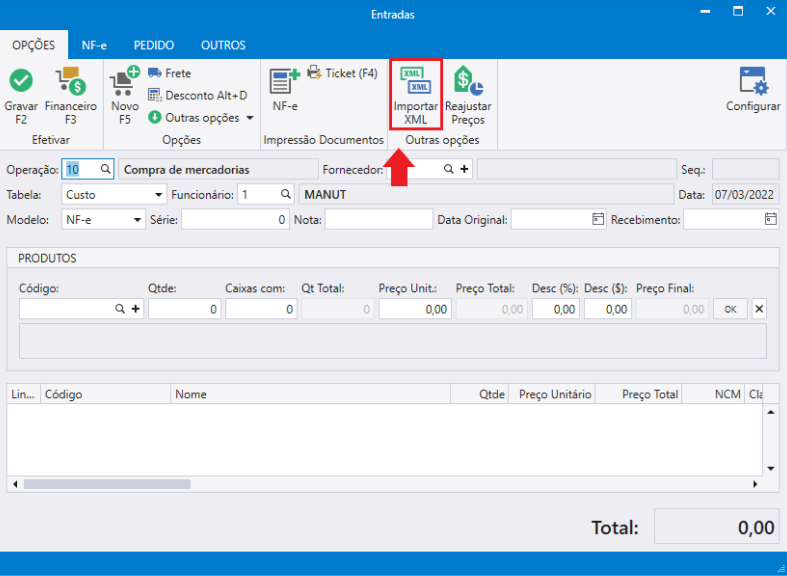The width and height of the screenshot is (787, 576).
Task: Print Ticket (F4)
Action: click(x=342, y=73)
